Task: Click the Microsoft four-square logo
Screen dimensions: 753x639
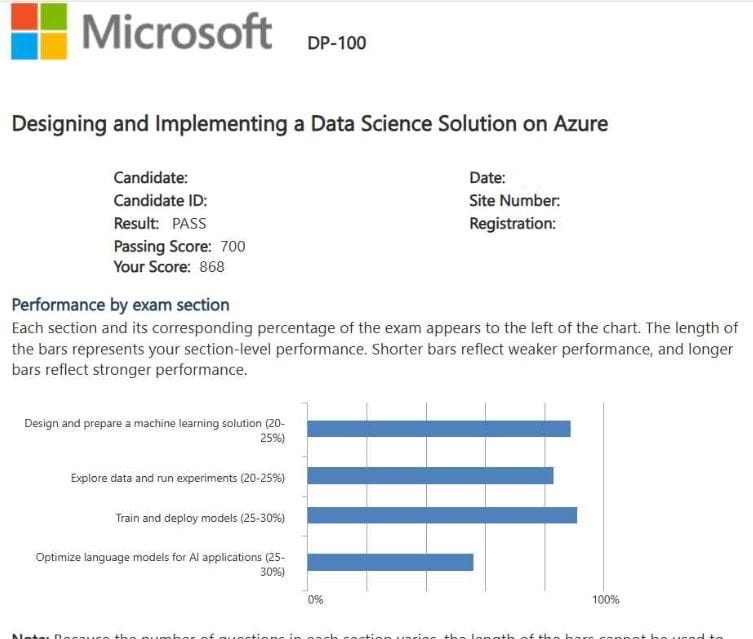Action: (x=39, y=31)
